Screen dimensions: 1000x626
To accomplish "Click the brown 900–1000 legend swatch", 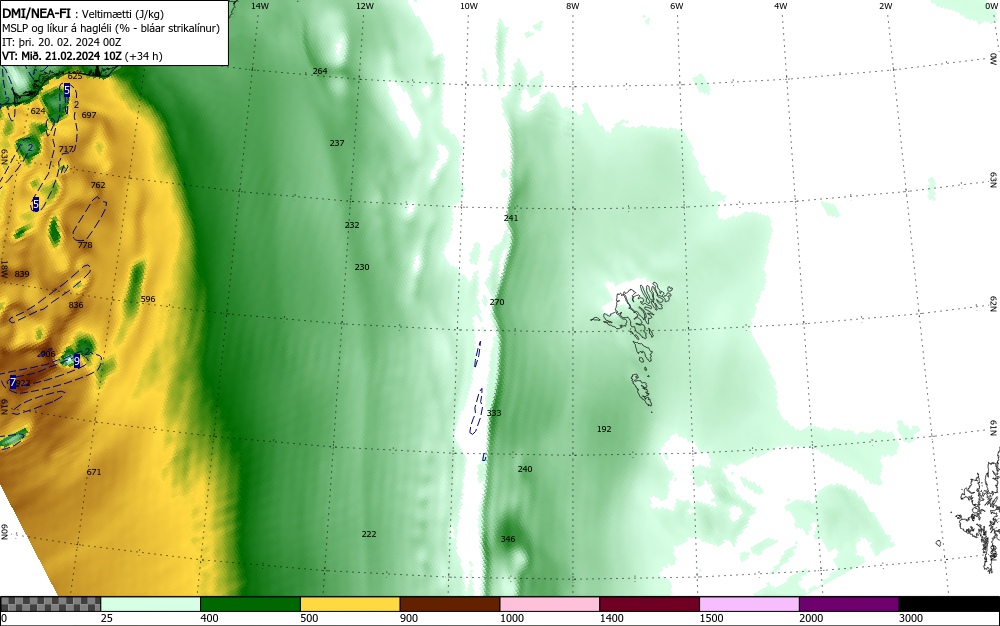I will 450,604.
